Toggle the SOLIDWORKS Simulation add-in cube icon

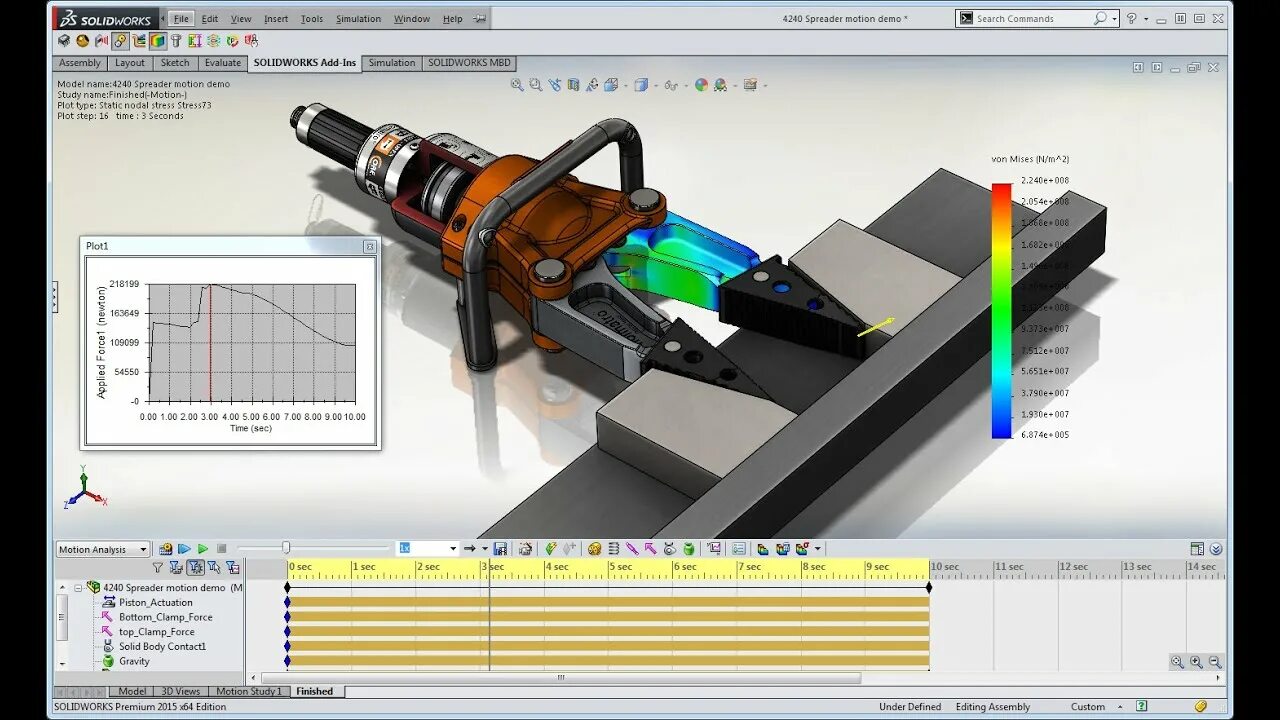tap(158, 41)
